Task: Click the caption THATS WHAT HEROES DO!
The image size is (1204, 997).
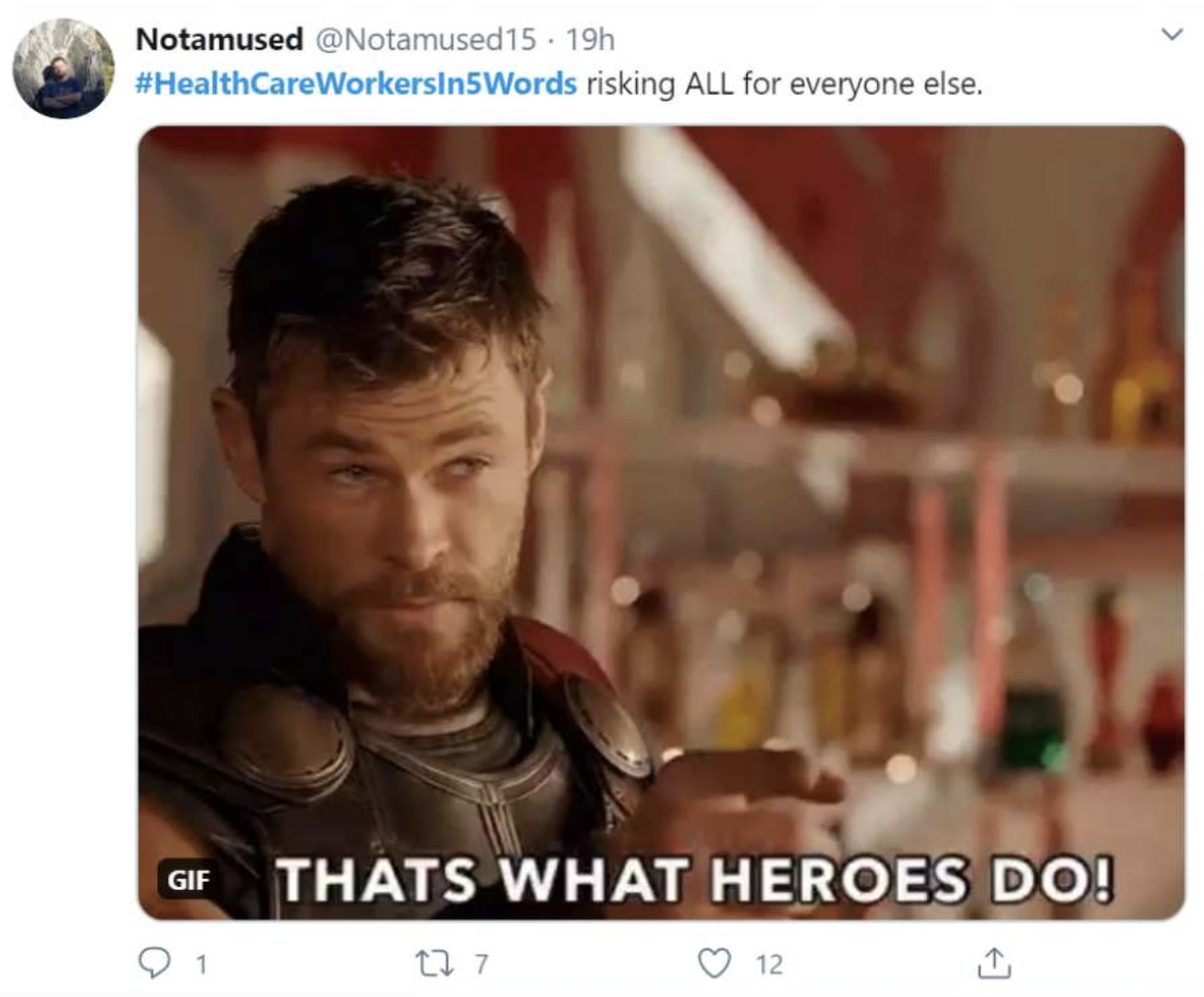Action: tap(693, 879)
